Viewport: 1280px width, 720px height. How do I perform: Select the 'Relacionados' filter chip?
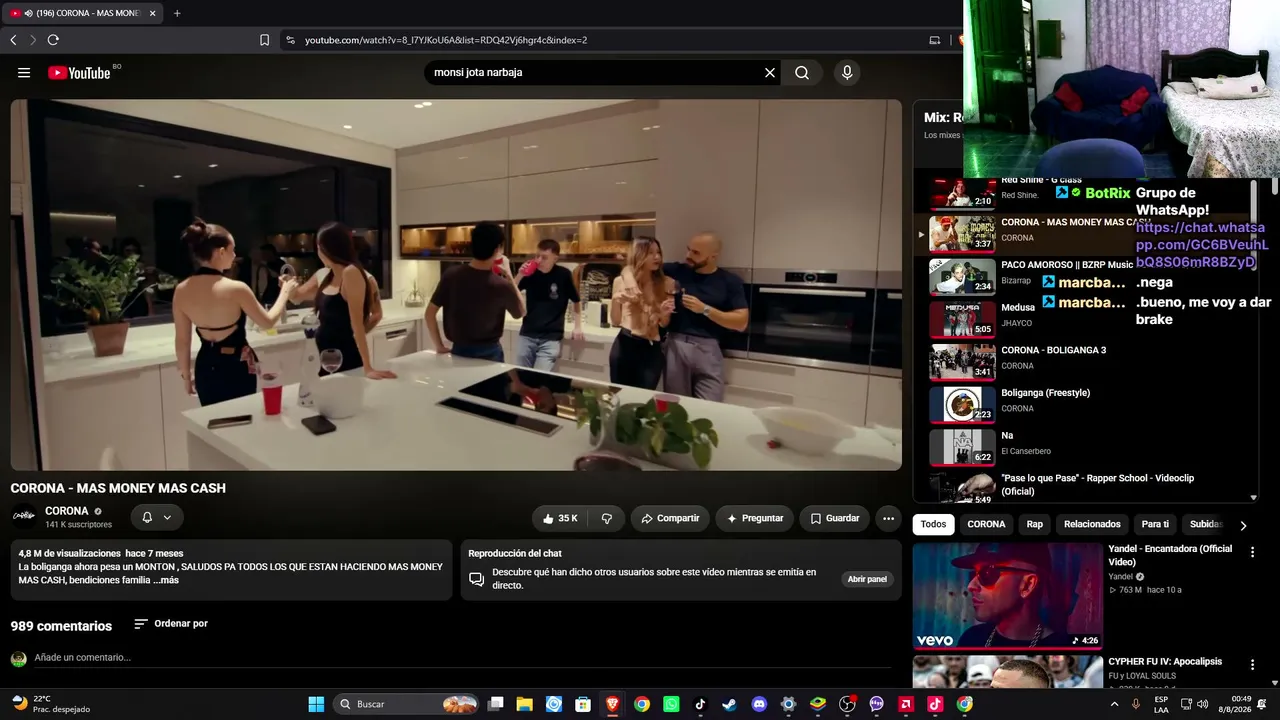1092,524
